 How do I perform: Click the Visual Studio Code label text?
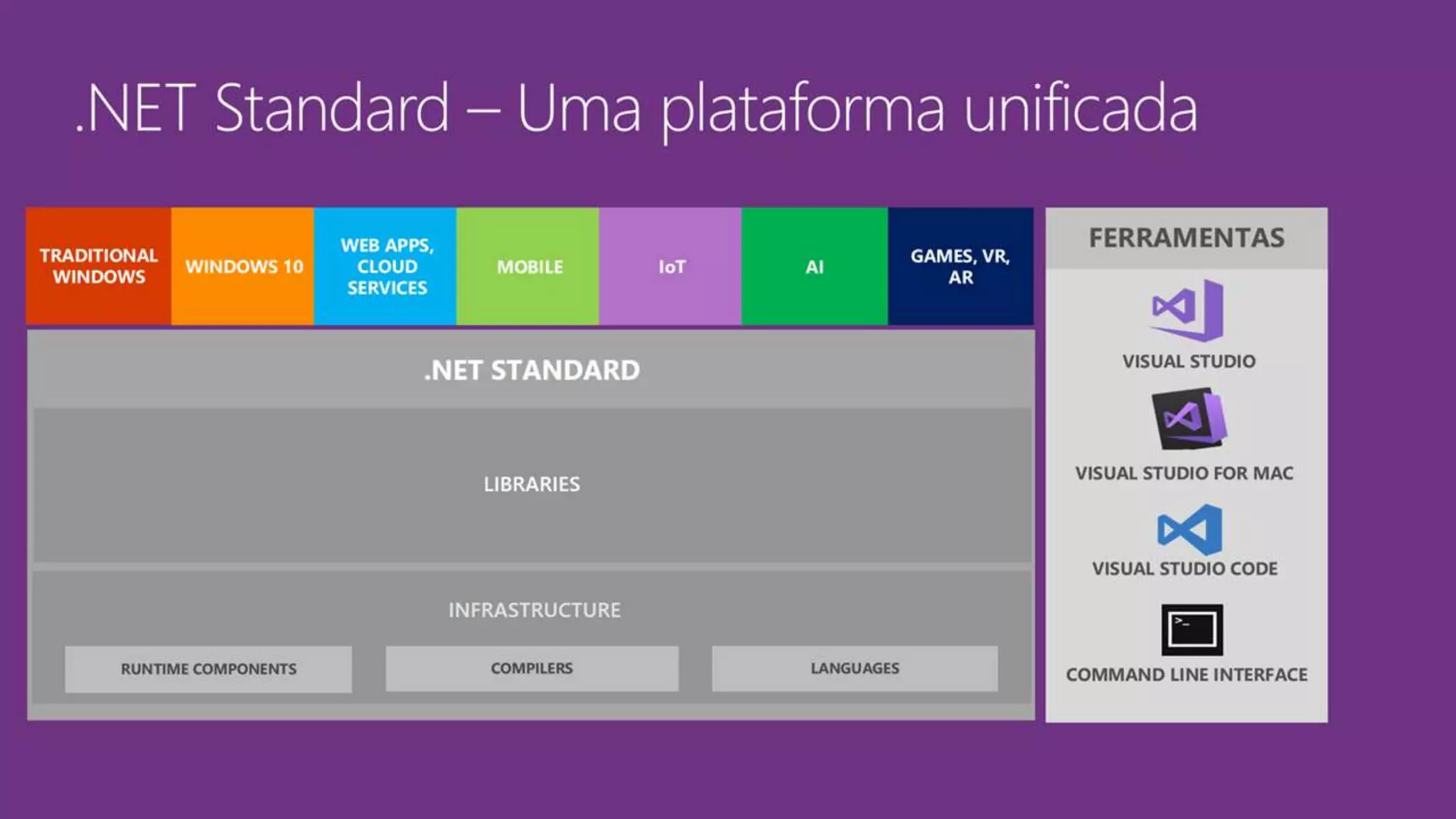click(x=1184, y=569)
